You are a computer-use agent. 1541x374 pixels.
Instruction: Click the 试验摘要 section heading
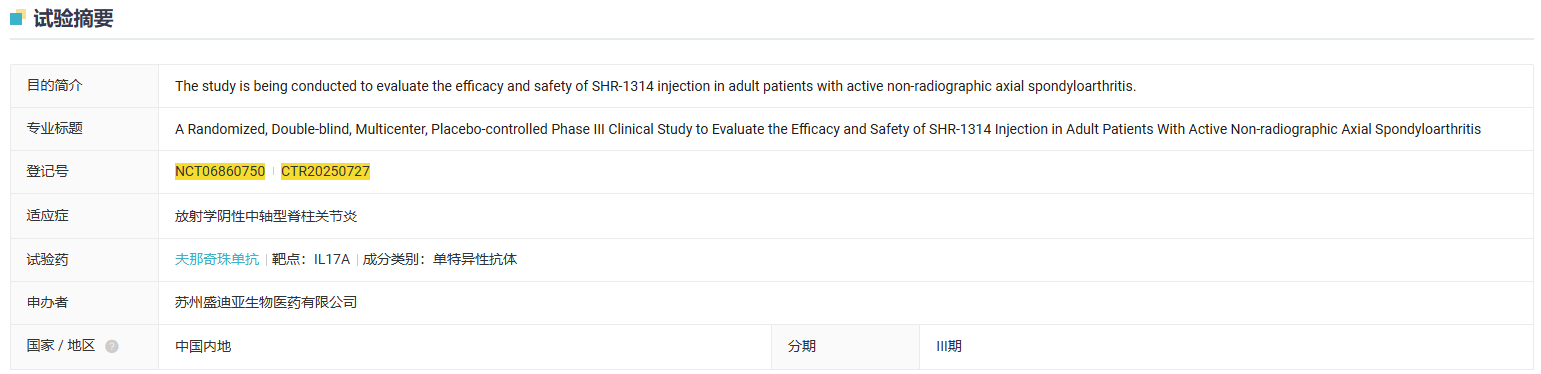pyautogui.click(x=73, y=17)
